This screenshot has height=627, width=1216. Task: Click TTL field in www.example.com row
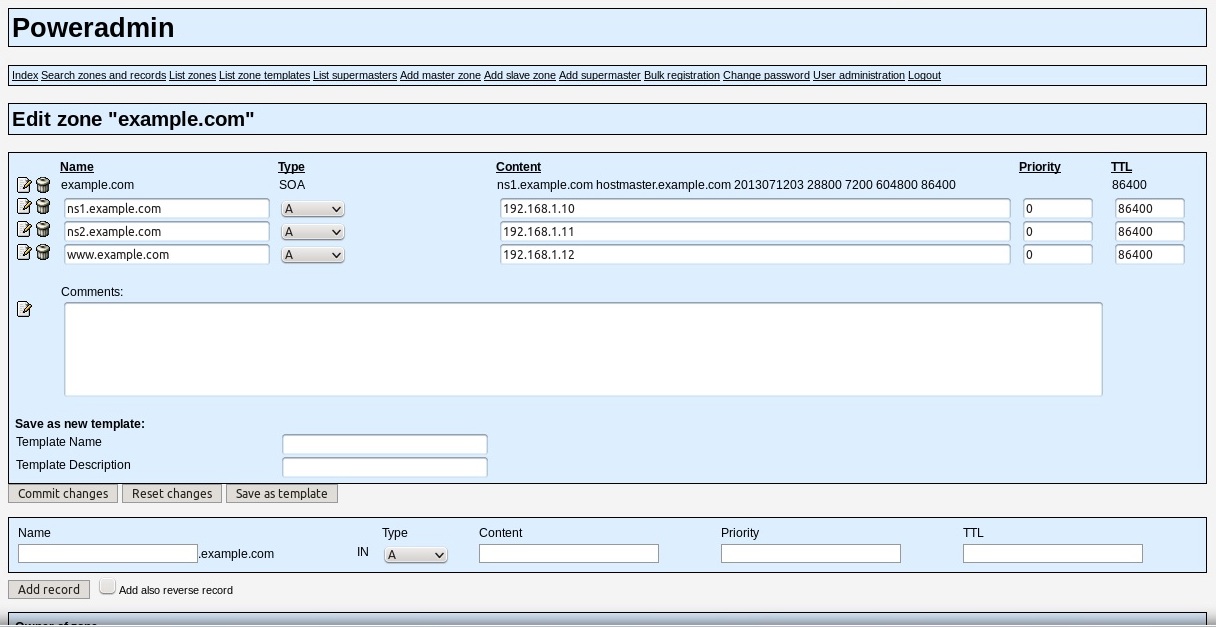(1150, 254)
